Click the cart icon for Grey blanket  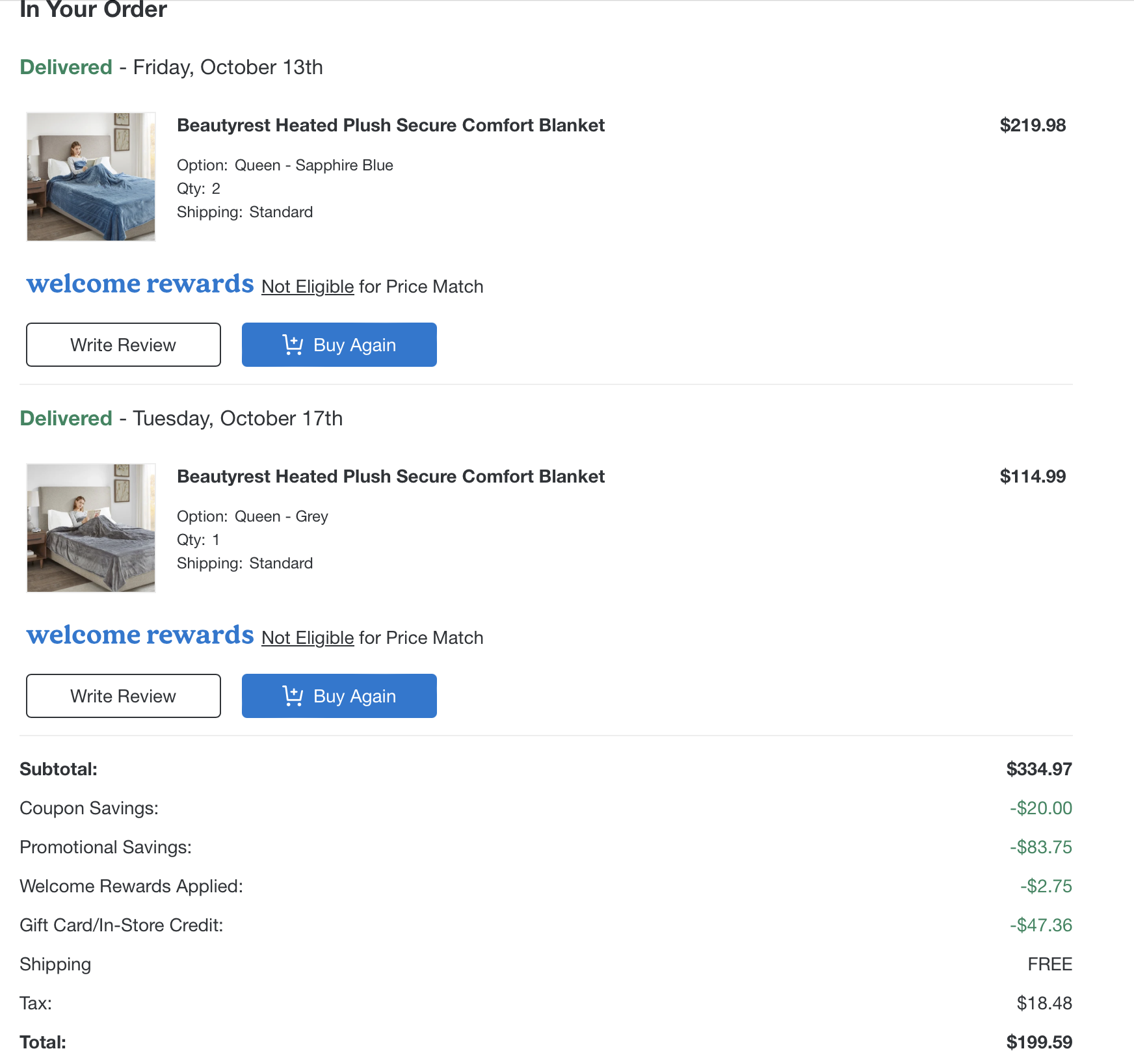pyautogui.click(x=293, y=696)
